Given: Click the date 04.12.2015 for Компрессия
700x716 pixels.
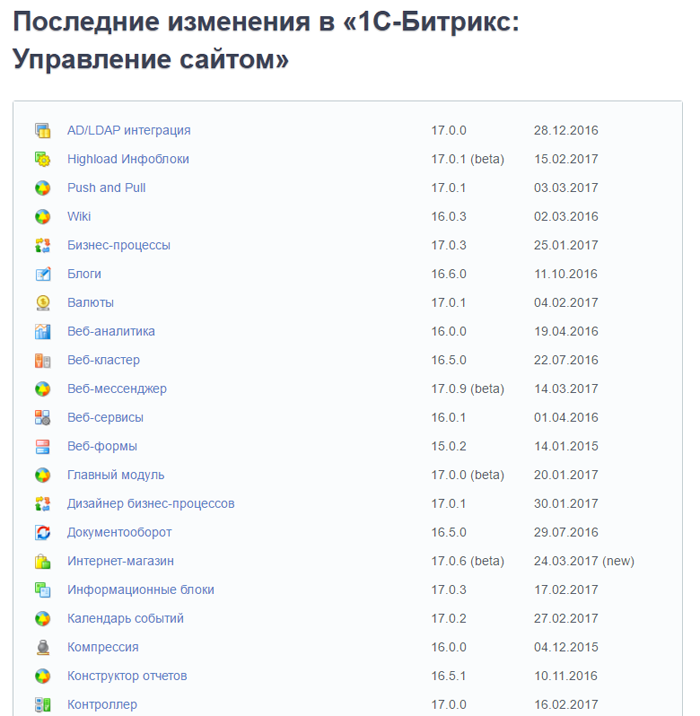Looking at the screenshot, I should 566,648.
